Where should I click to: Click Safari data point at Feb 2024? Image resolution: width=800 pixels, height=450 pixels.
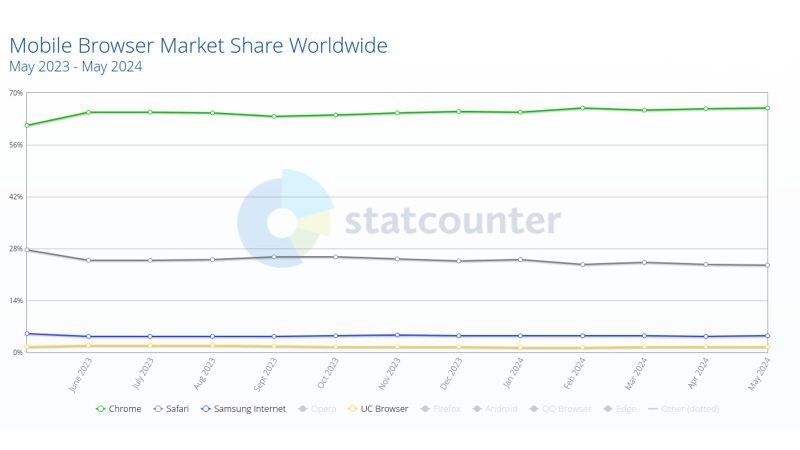[x=583, y=264]
